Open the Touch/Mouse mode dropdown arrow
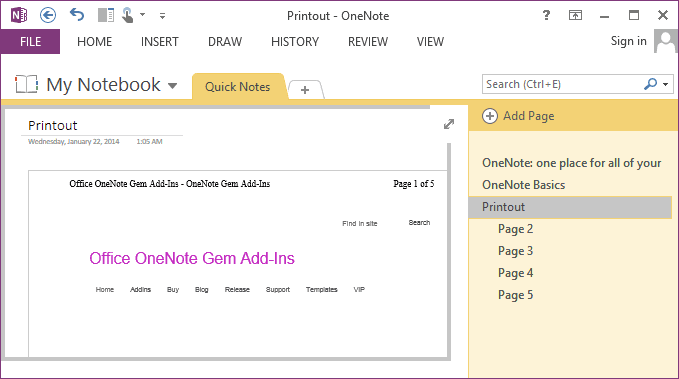The image size is (679, 379). click(x=142, y=15)
